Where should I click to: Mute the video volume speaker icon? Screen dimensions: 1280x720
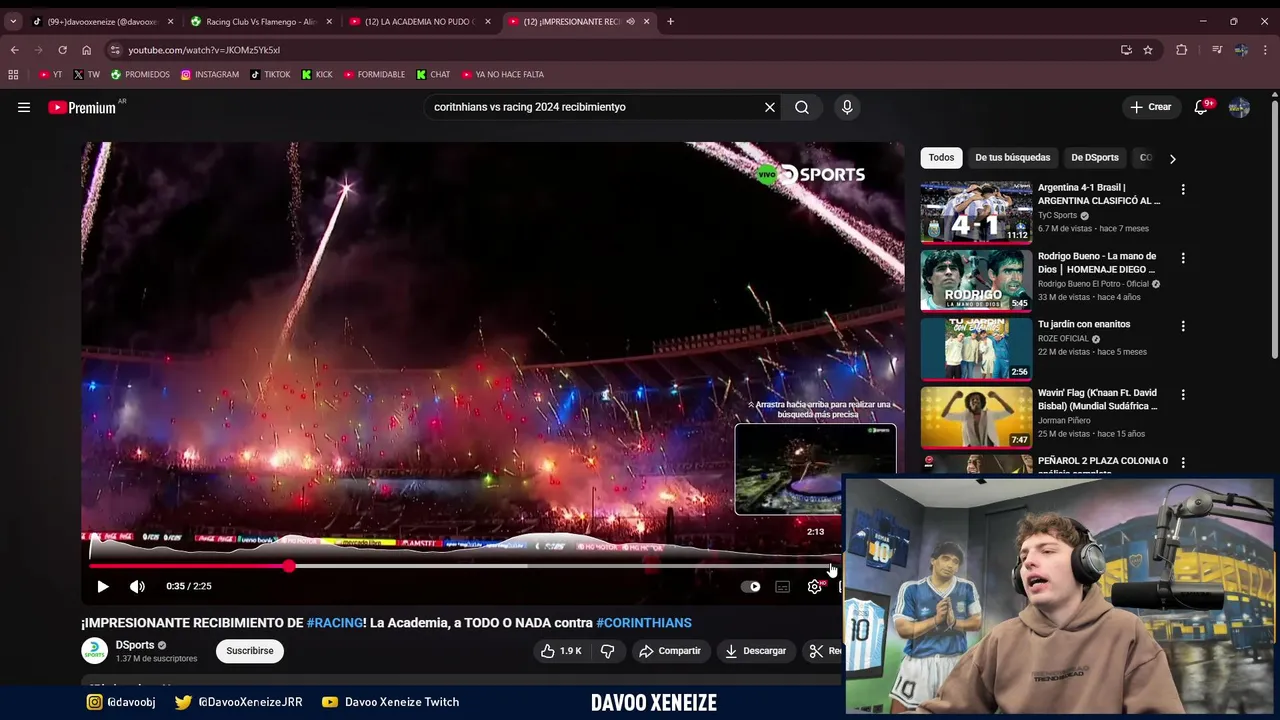(137, 587)
